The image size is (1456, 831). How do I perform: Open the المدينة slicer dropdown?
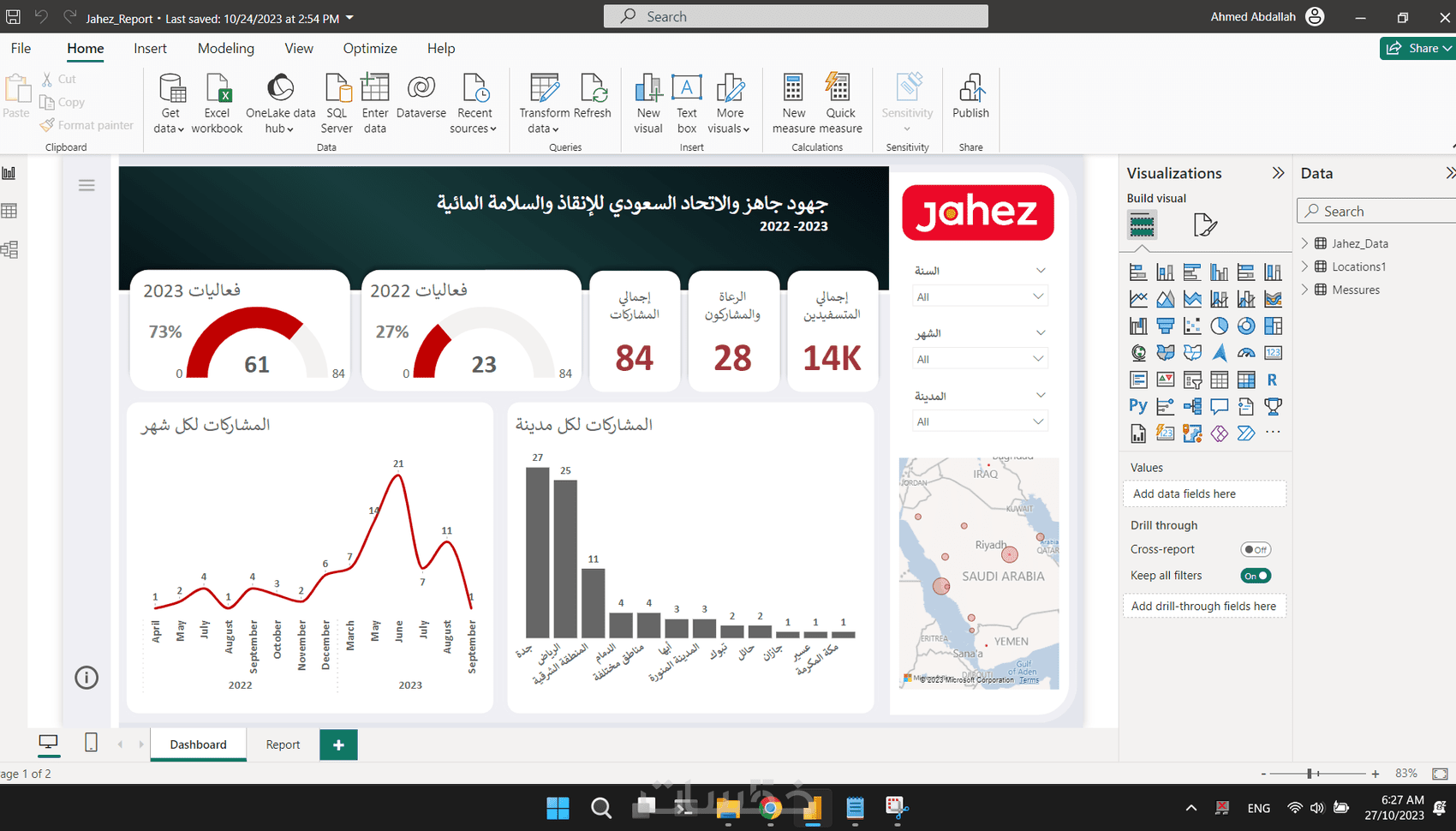pyautogui.click(x=980, y=421)
